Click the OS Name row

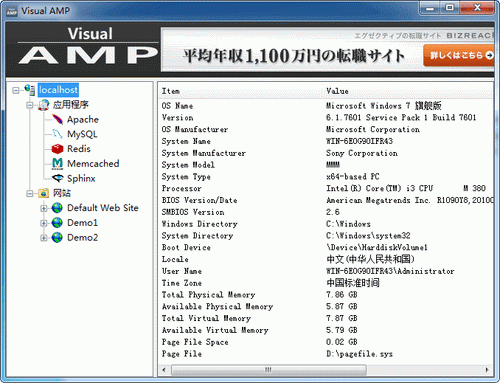pyautogui.click(x=325, y=106)
